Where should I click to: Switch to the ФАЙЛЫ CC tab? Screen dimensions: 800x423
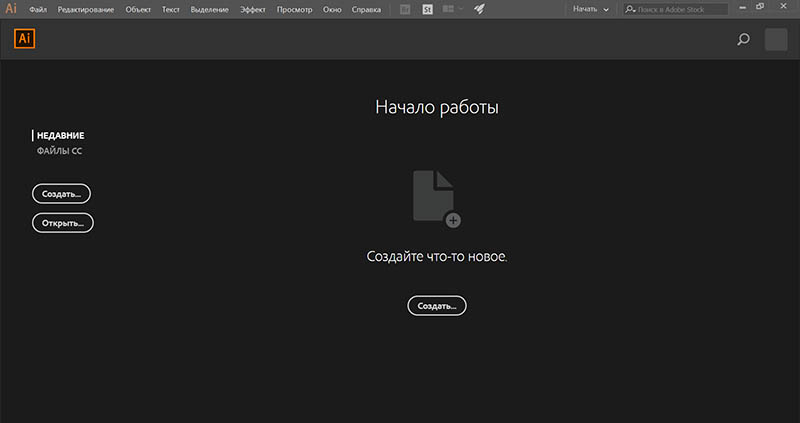pyautogui.click(x=59, y=151)
